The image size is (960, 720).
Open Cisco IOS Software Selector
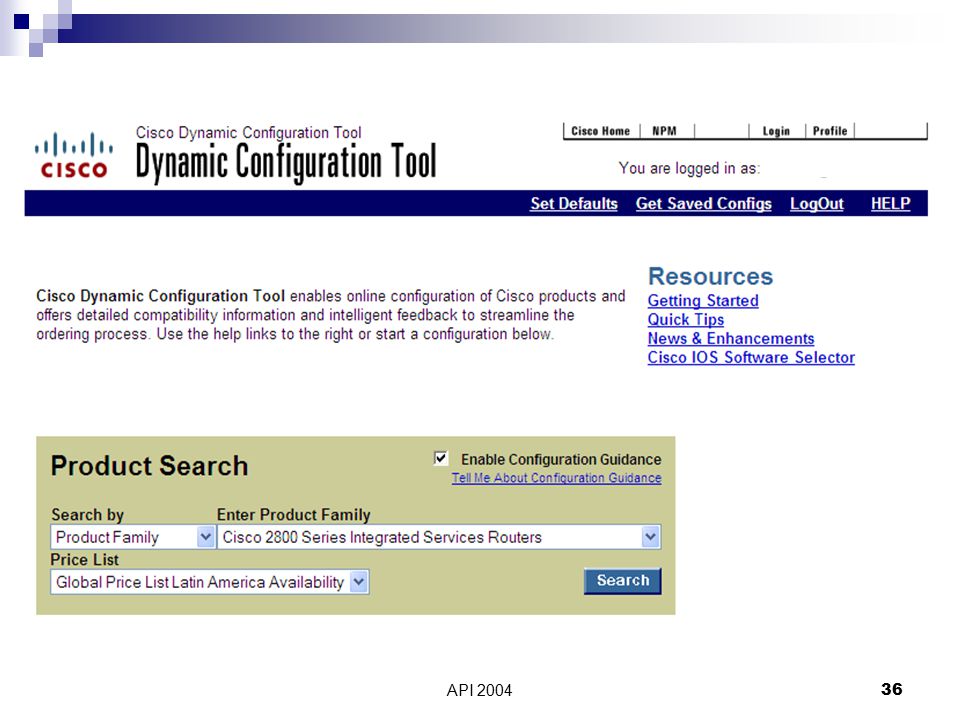751,358
